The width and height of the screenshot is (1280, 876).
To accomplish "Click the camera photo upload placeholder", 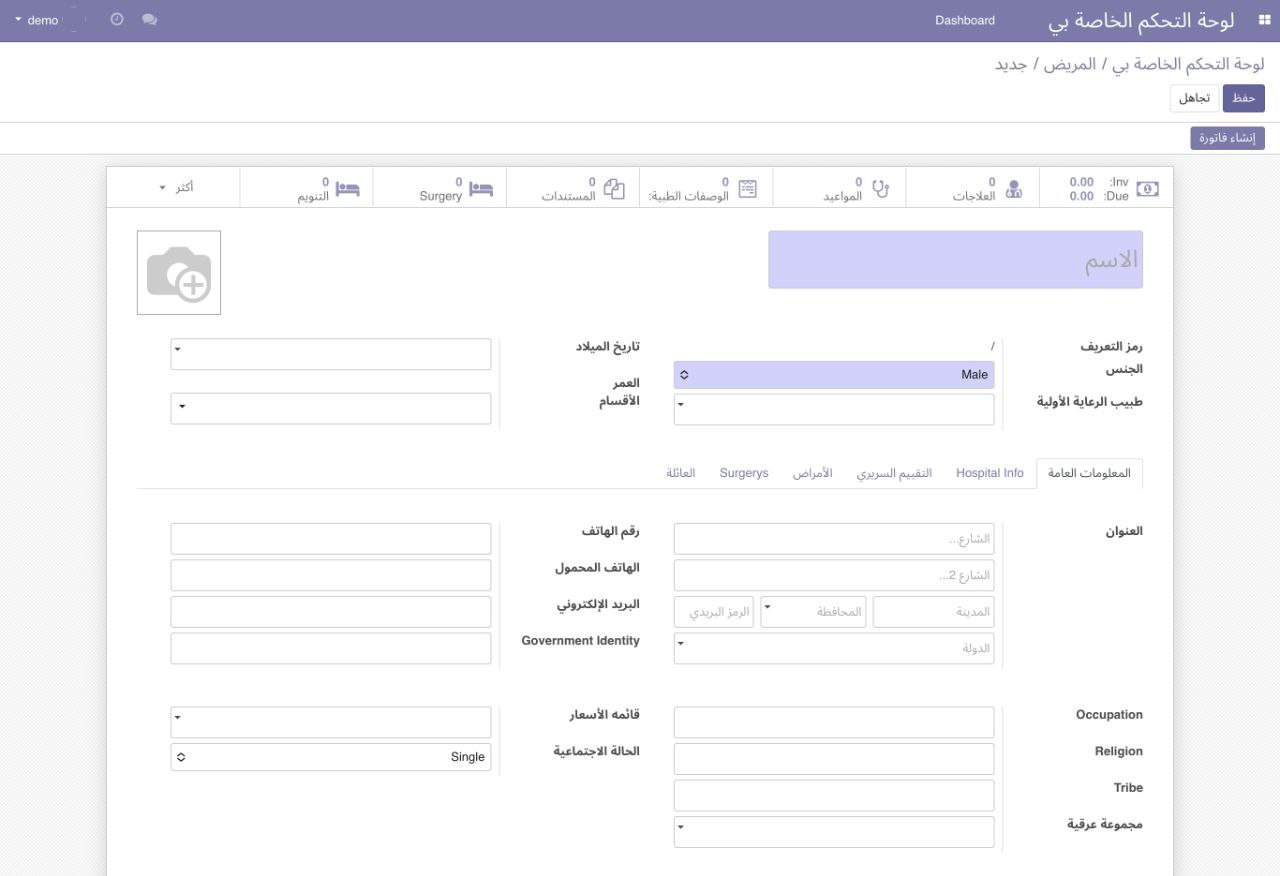I will click(179, 273).
